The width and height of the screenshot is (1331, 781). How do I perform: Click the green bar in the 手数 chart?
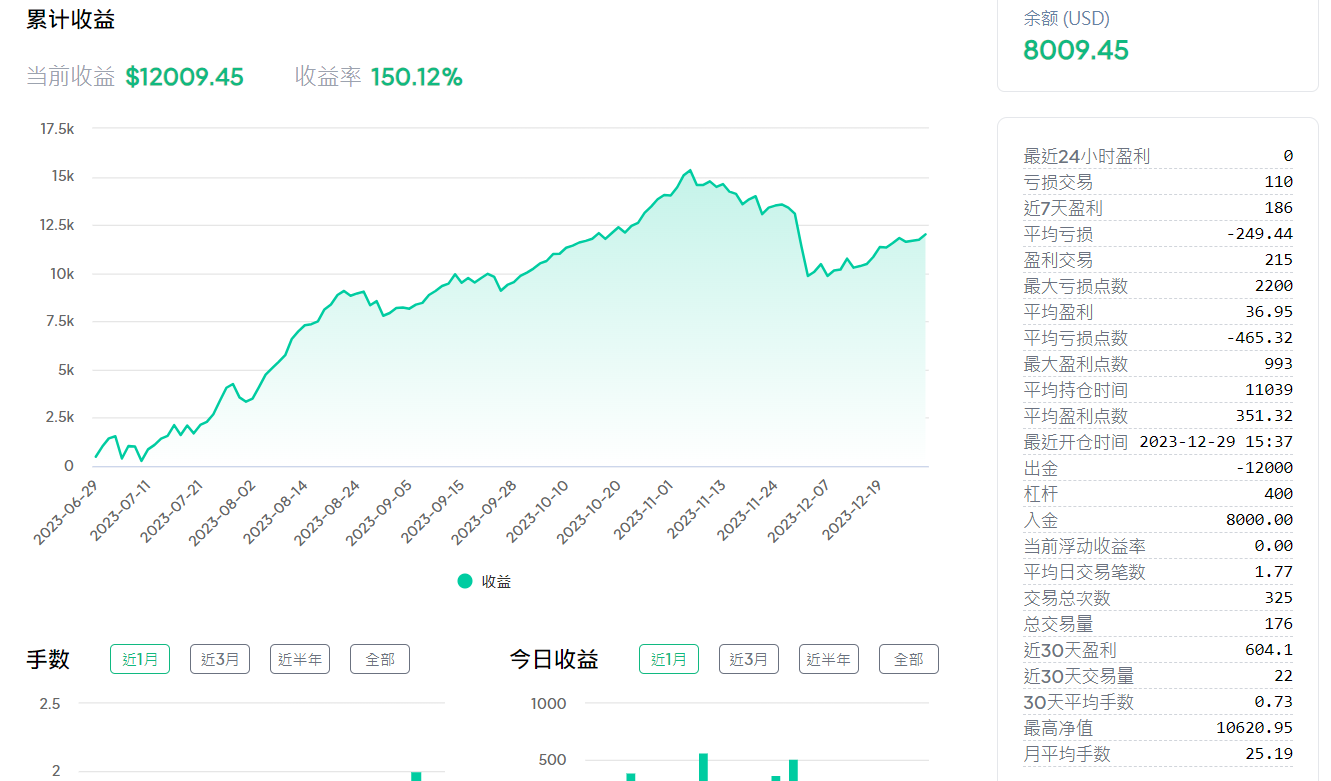[x=416, y=776]
